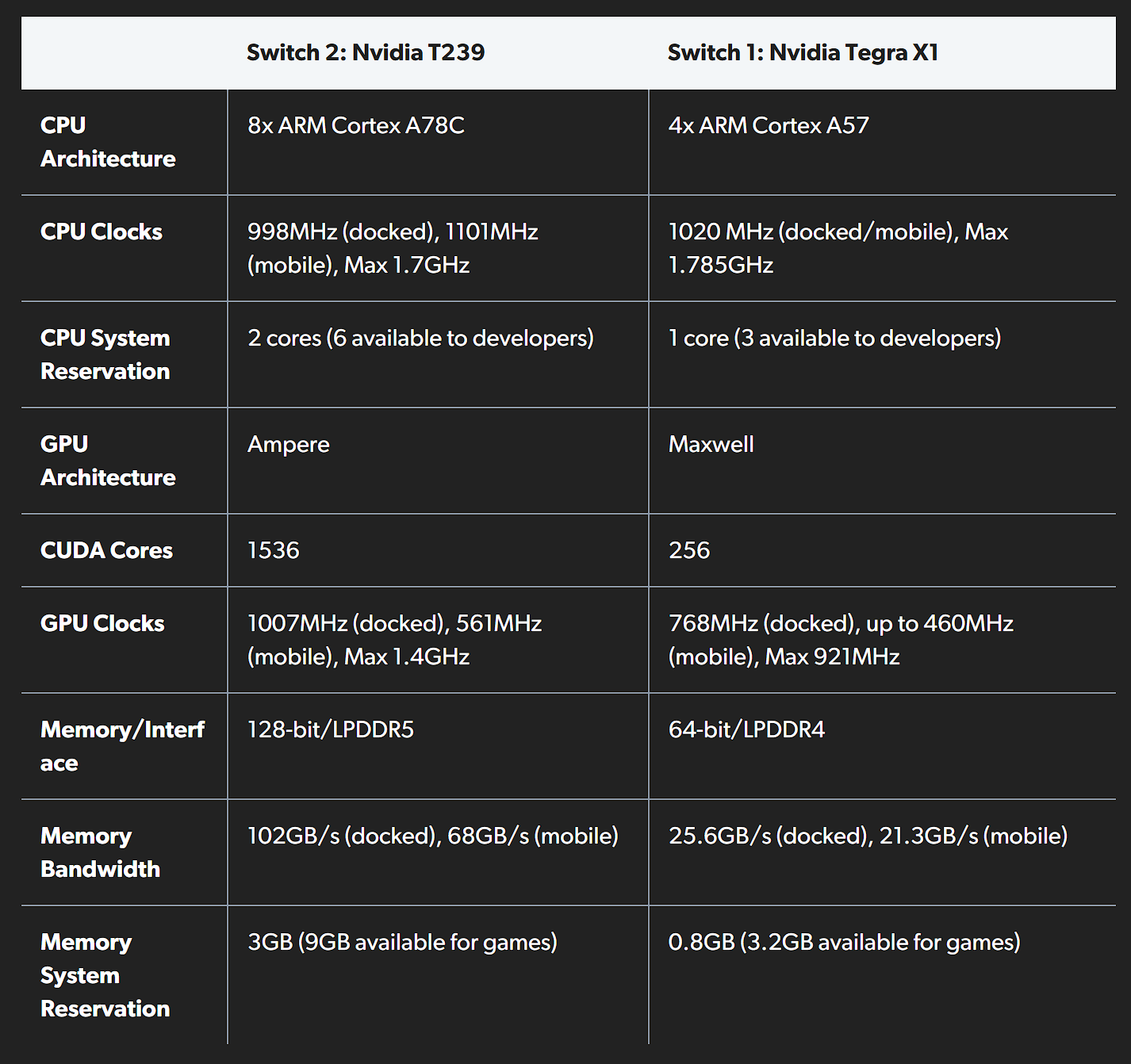This screenshot has width=1131, height=1064.
Task: Click the '8x ARM Cortex A78C' cell
Action: [356, 125]
